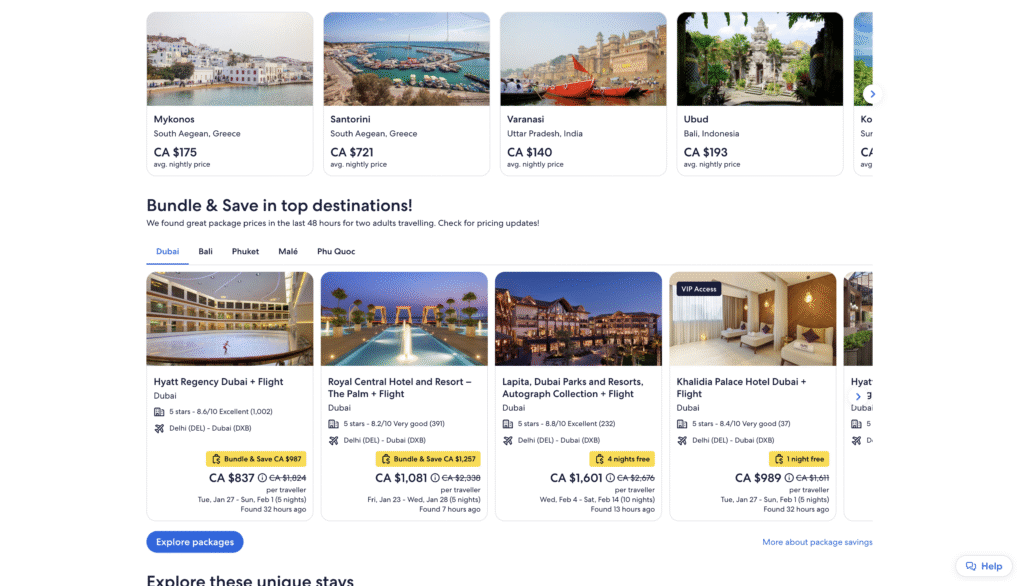Click the Bundle & Save CA $987 badge
Image resolution: width=1024 pixels, height=586 pixels.
256,459
